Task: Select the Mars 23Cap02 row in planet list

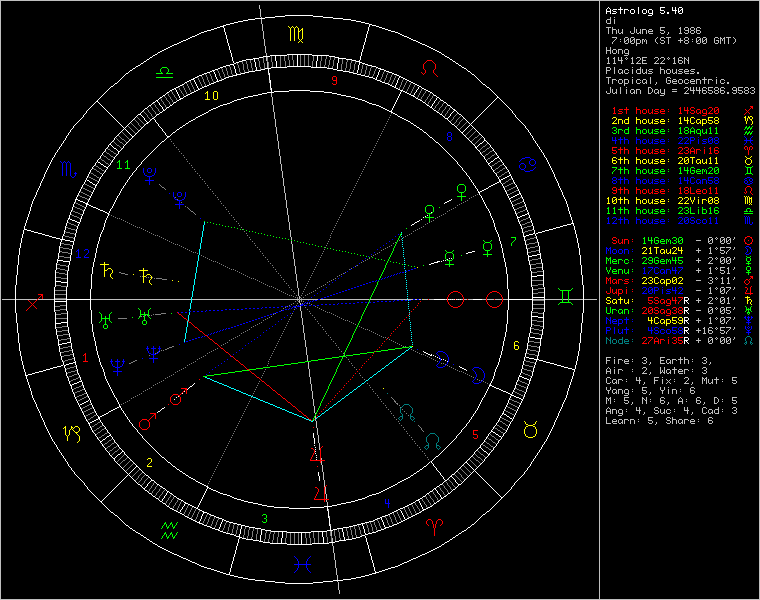Action: [665, 281]
